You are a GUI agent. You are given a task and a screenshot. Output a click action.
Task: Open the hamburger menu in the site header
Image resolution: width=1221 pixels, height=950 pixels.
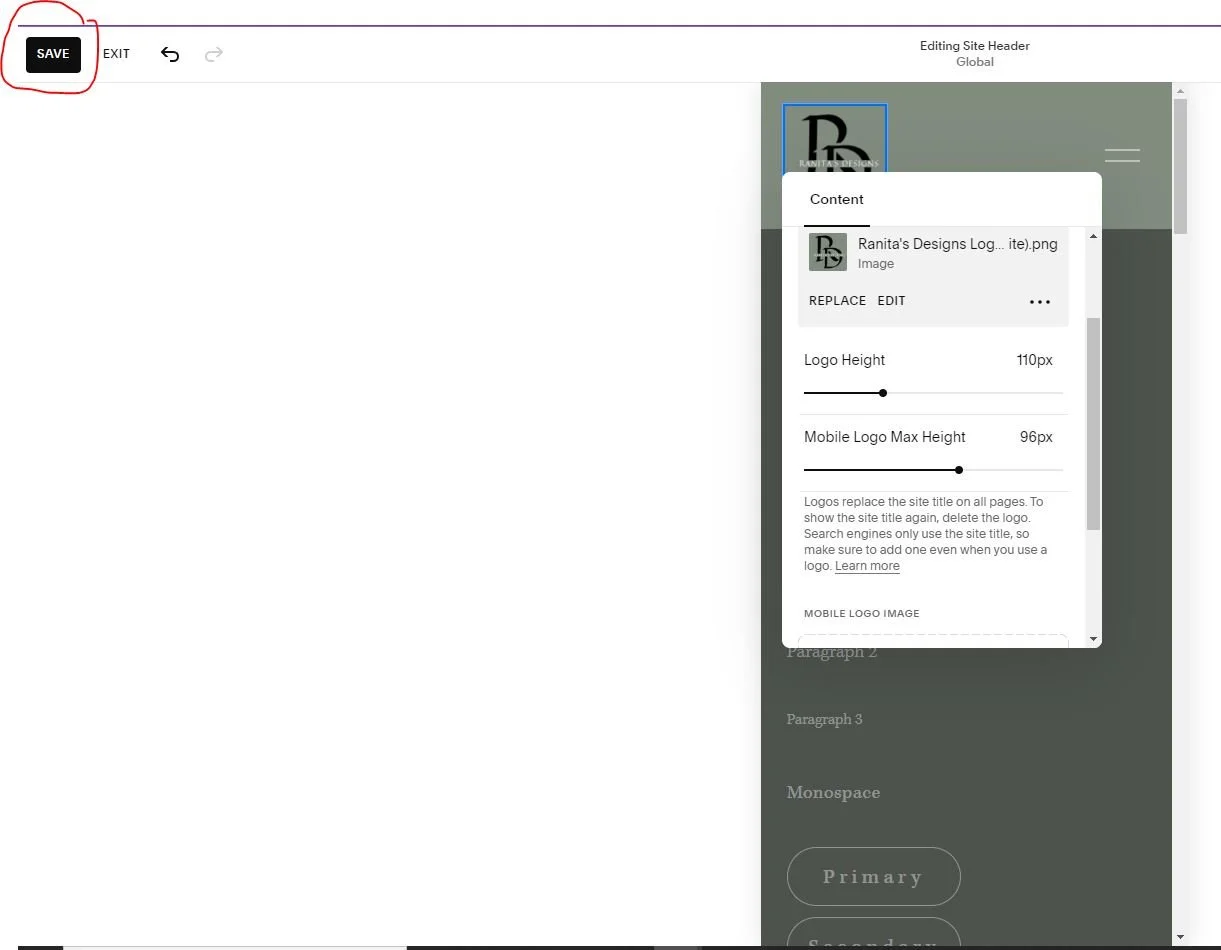(x=1122, y=155)
